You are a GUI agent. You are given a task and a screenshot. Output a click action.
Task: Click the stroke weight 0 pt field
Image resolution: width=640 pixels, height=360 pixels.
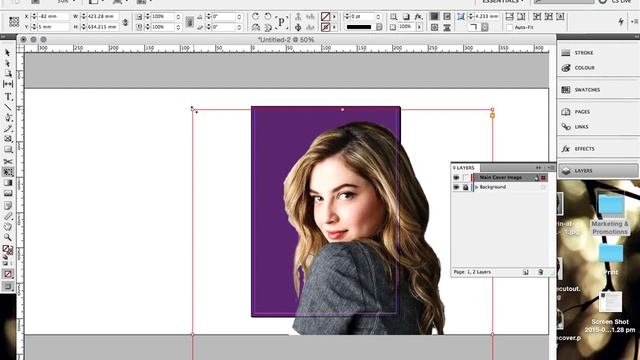click(x=362, y=17)
